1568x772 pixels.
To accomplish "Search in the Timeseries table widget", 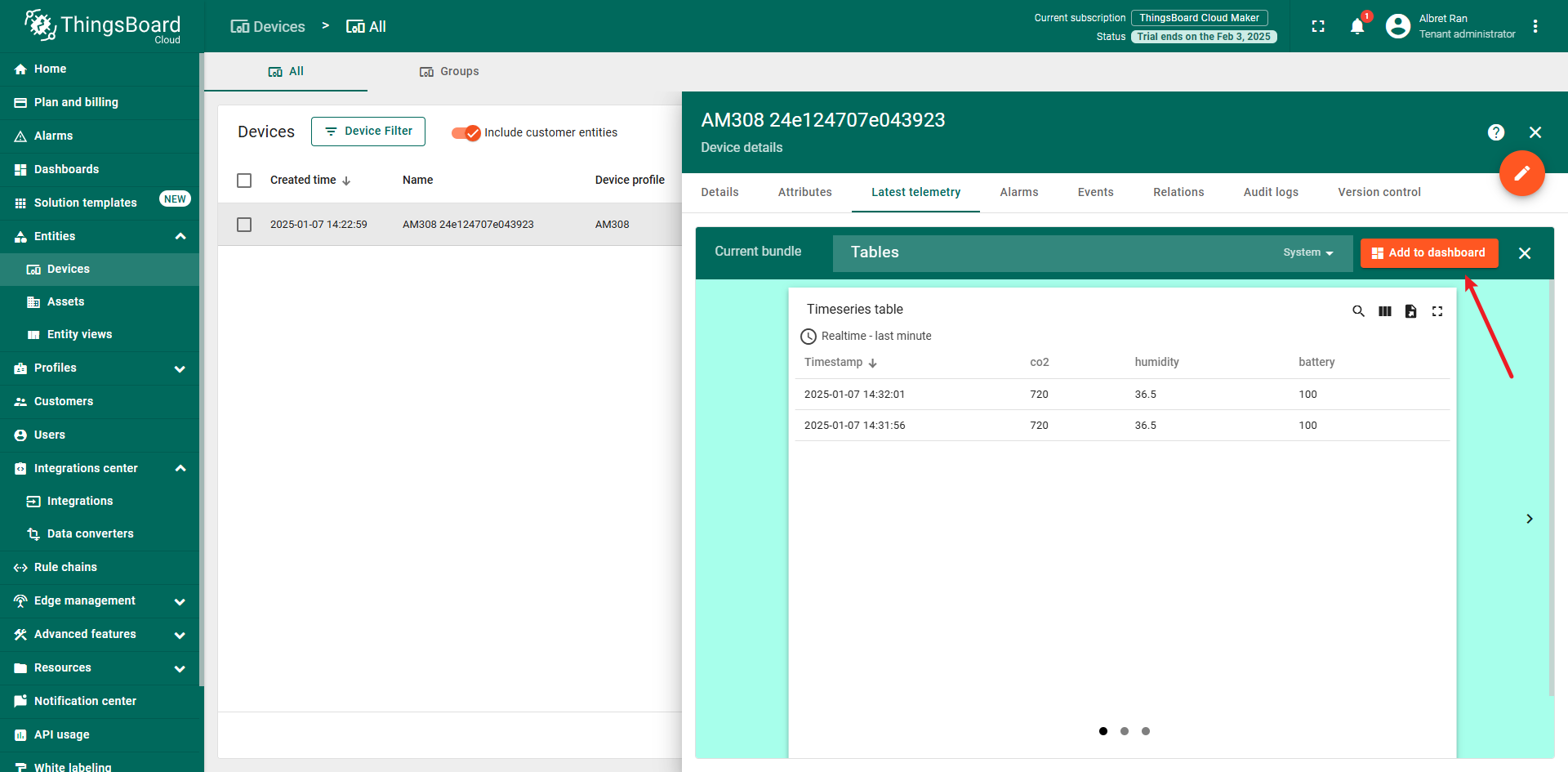I will tap(1358, 311).
